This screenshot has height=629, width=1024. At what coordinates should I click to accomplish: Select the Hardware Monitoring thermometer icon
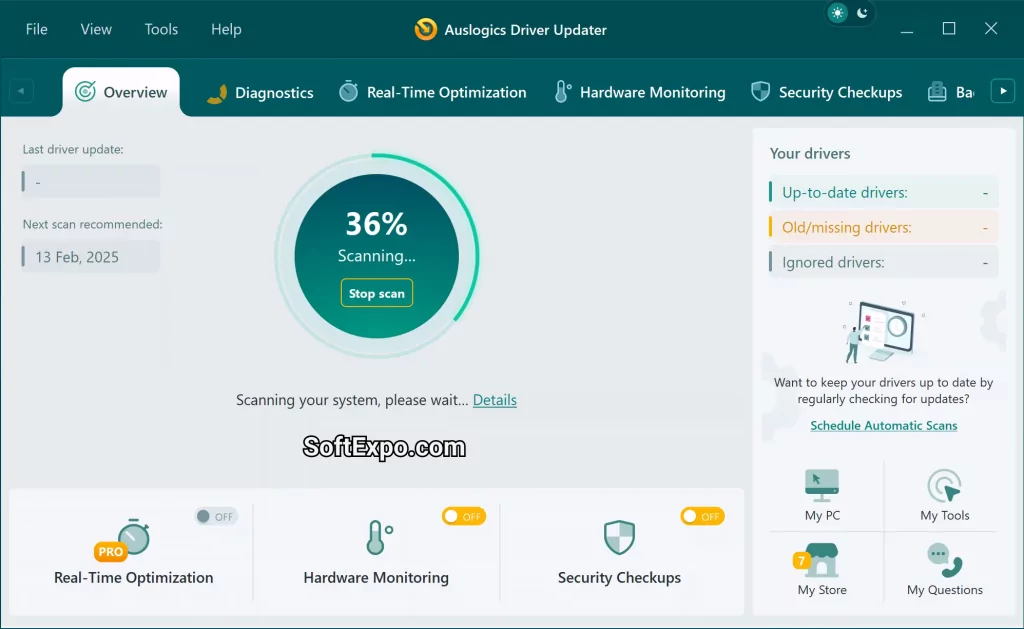[377, 538]
